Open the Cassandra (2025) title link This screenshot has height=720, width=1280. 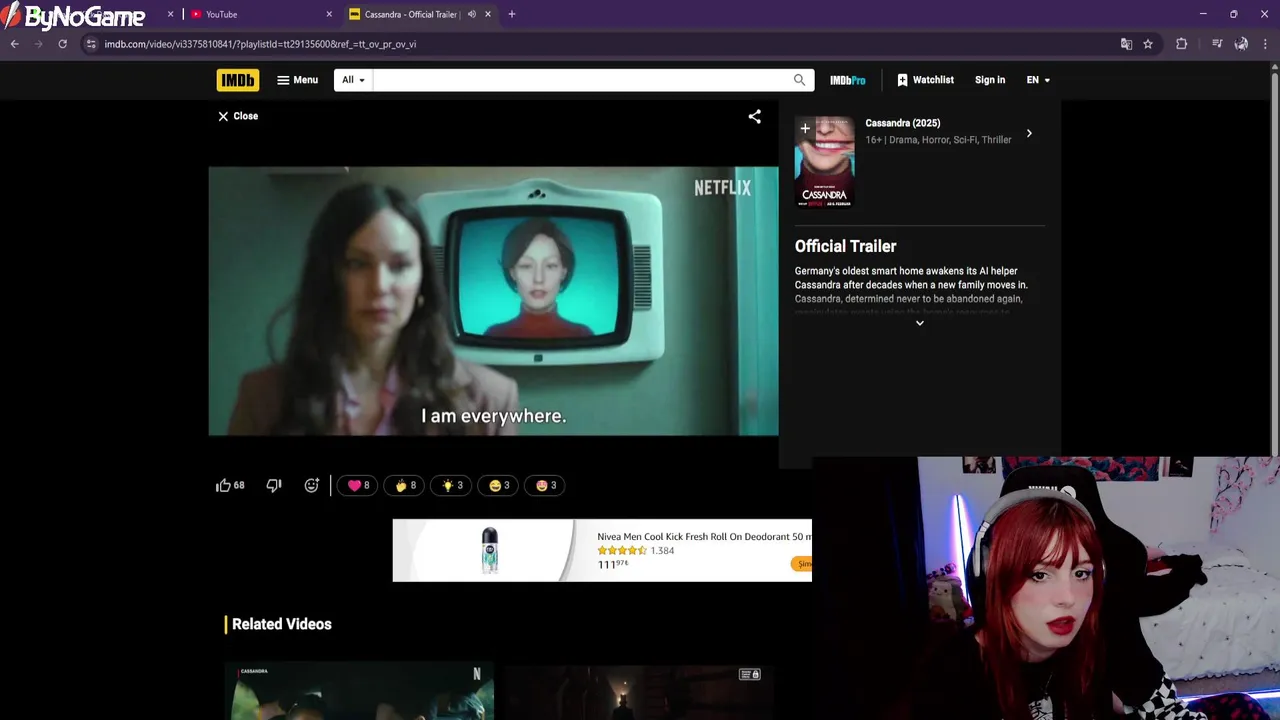[x=903, y=123]
